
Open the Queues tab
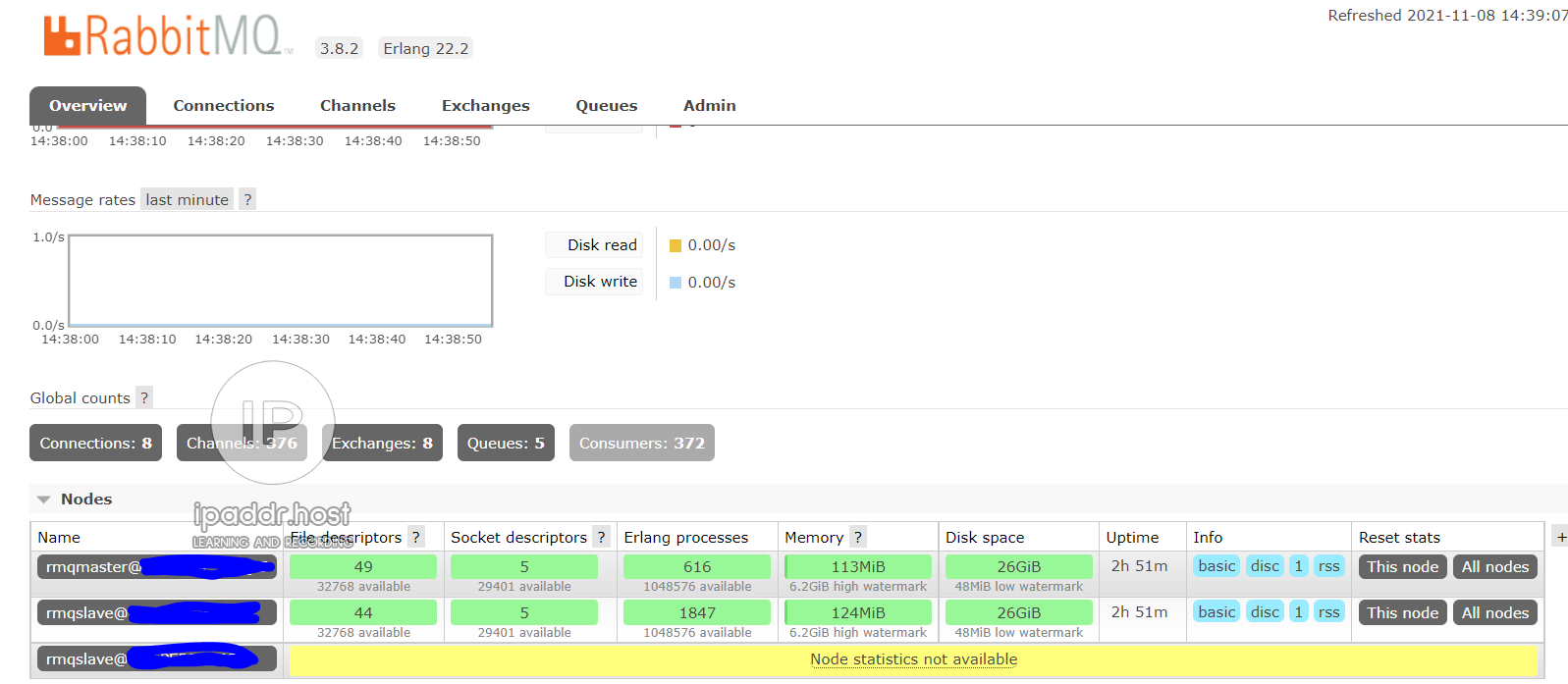coord(606,106)
